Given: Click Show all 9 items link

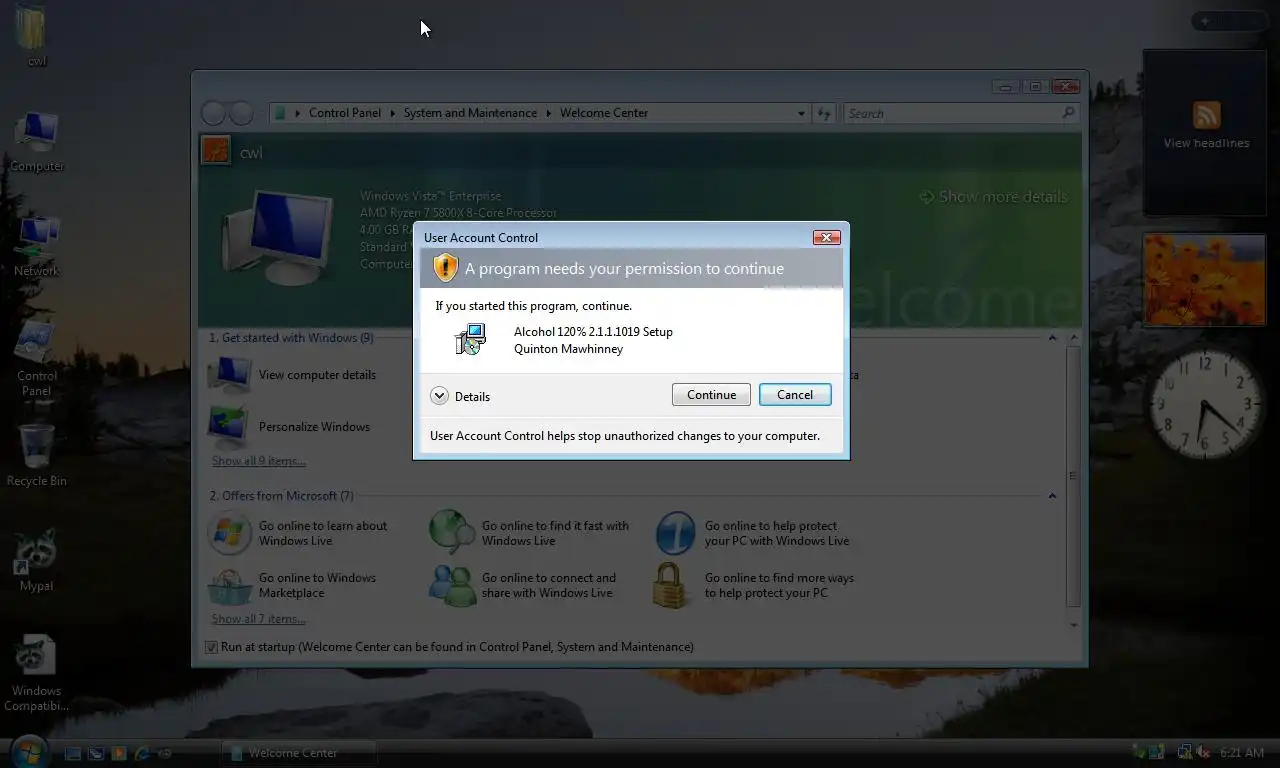Looking at the screenshot, I should coord(258,461).
